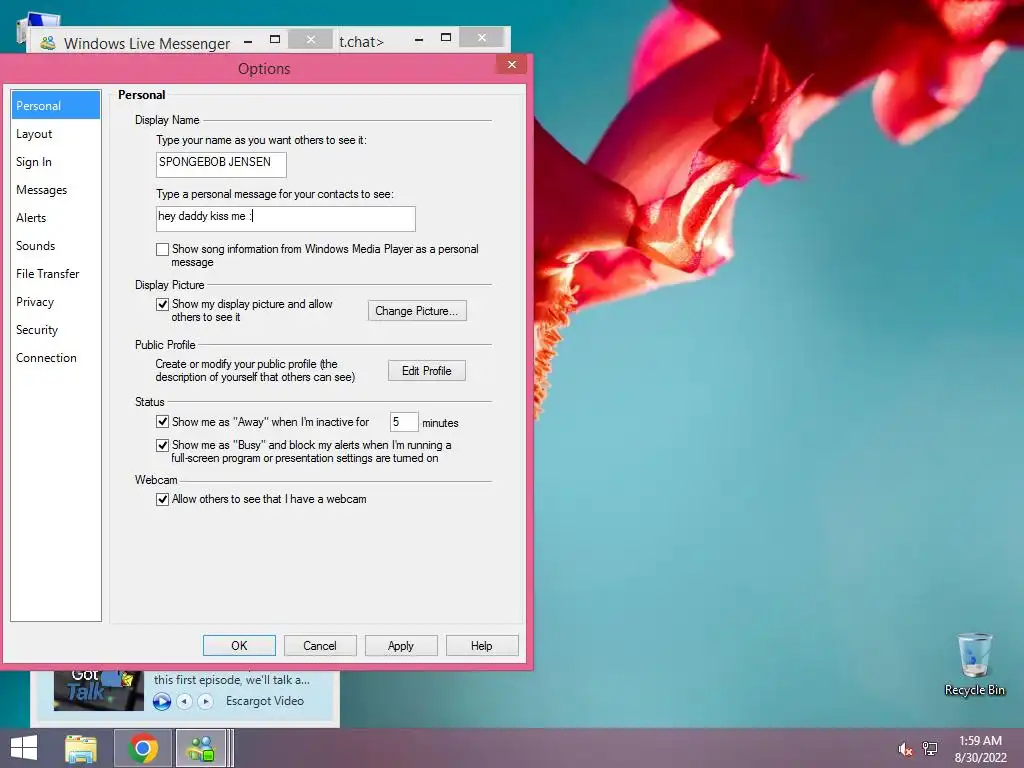Image resolution: width=1024 pixels, height=768 pixels.
Task: Play the Escargot Video episode
Action: (162, 701)
